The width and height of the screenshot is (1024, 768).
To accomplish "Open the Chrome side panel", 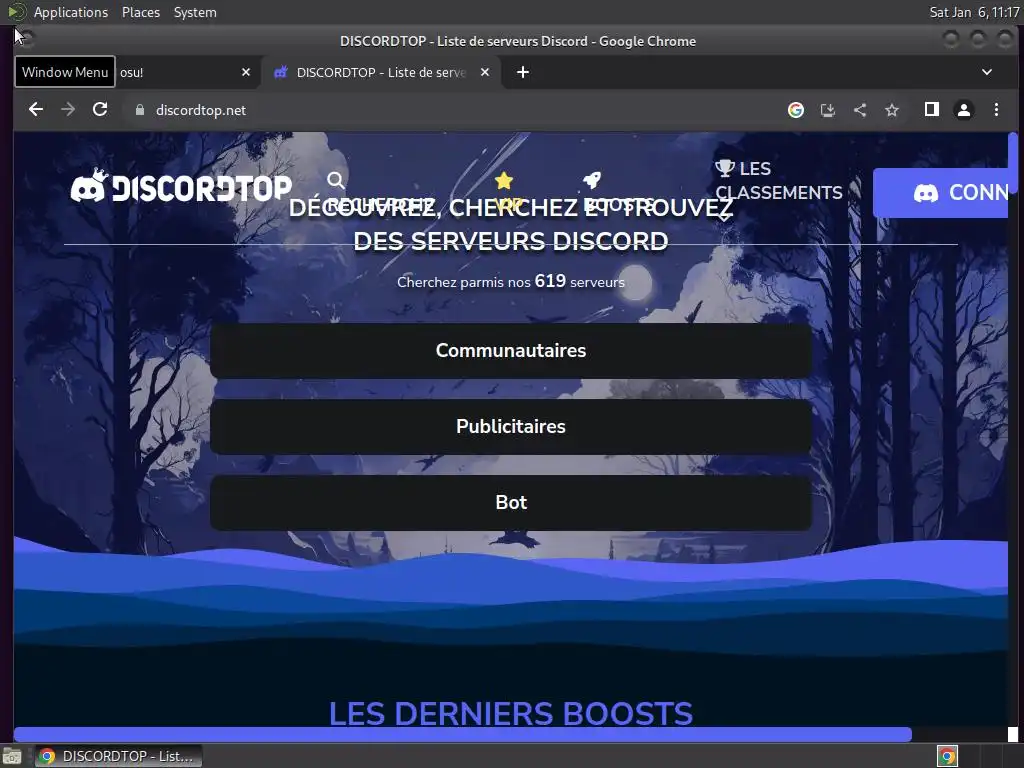I will pos(932,110).
